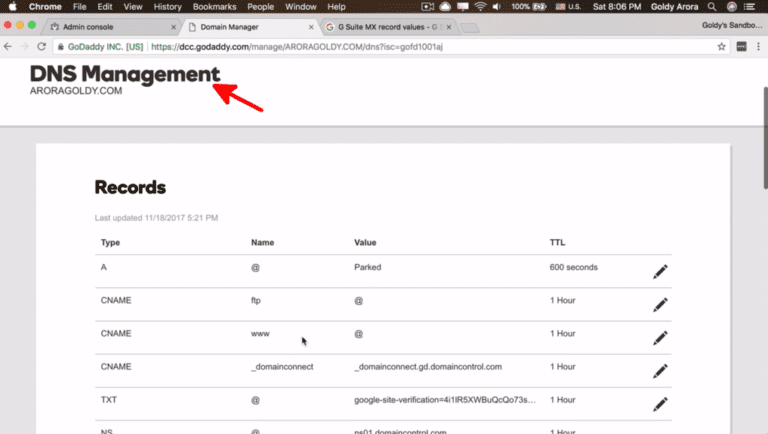Click the page's vertical scrollbar
The height and width of the screenshot is (434, 768).
[765, 138]
